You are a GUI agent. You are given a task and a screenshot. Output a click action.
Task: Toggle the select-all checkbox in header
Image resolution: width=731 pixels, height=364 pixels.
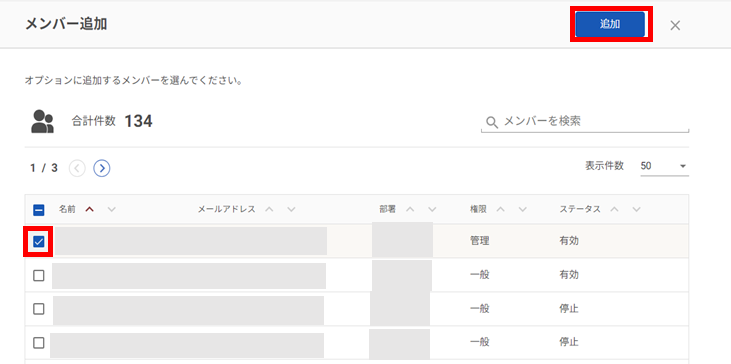coord(39,210)
